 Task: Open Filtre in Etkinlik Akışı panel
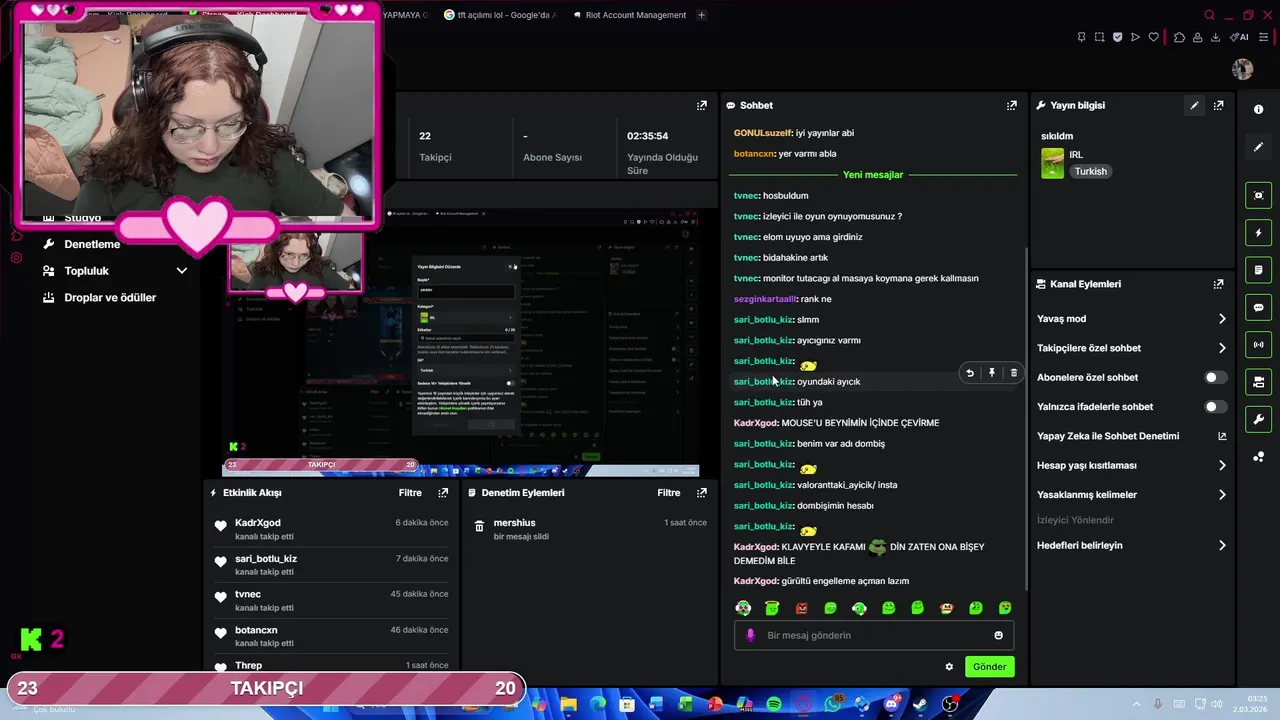[x=410, y=493]
